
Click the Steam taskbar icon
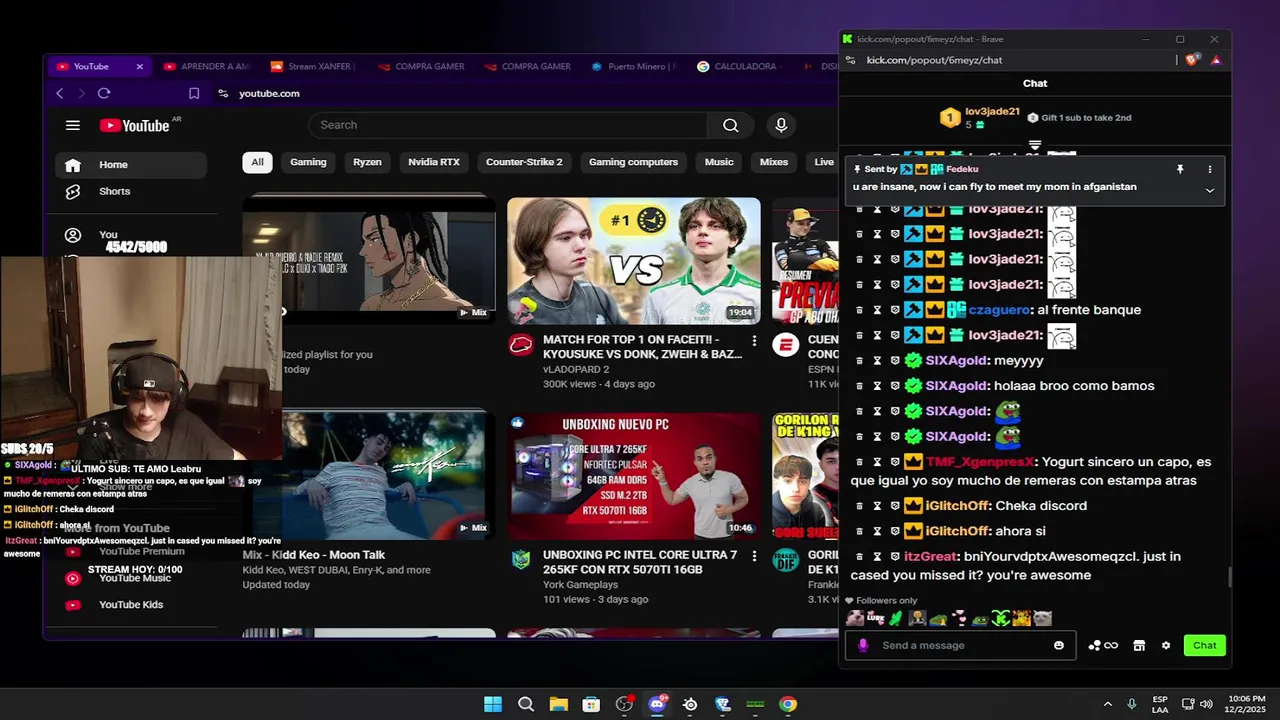click(690, 704)
